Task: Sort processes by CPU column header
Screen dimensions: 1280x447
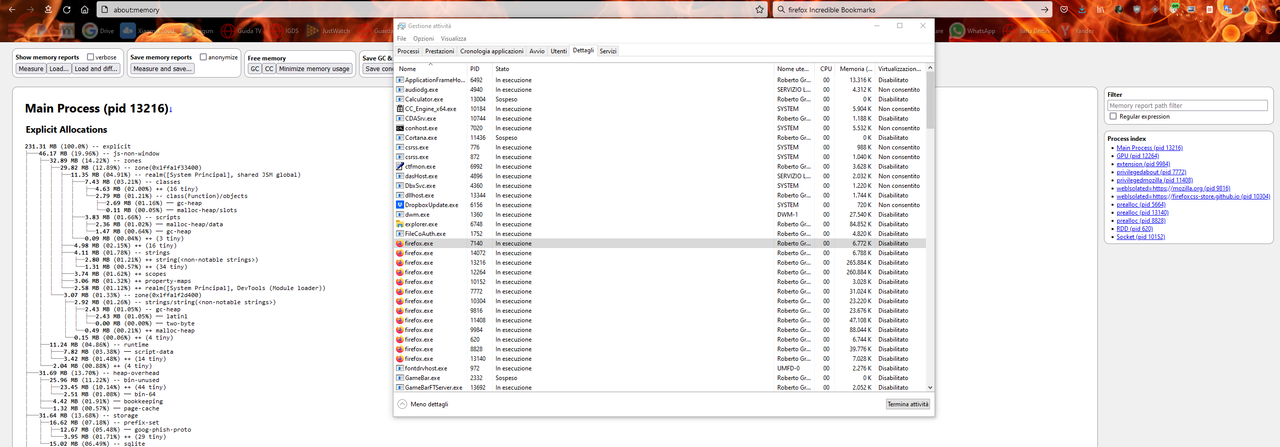Action: click(826, 68)
